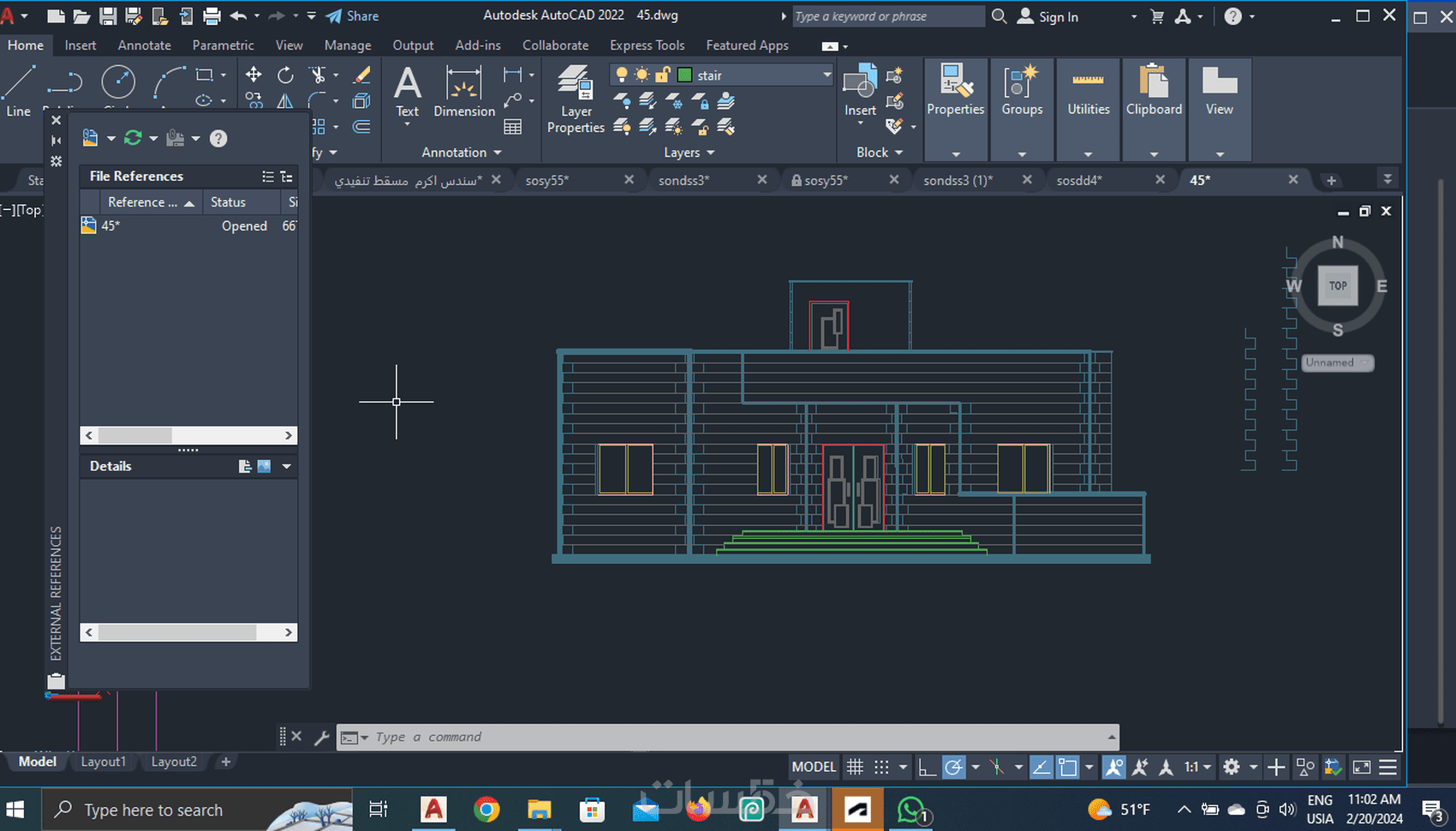Click the File References horizontal scrollbar

(188, 435)
